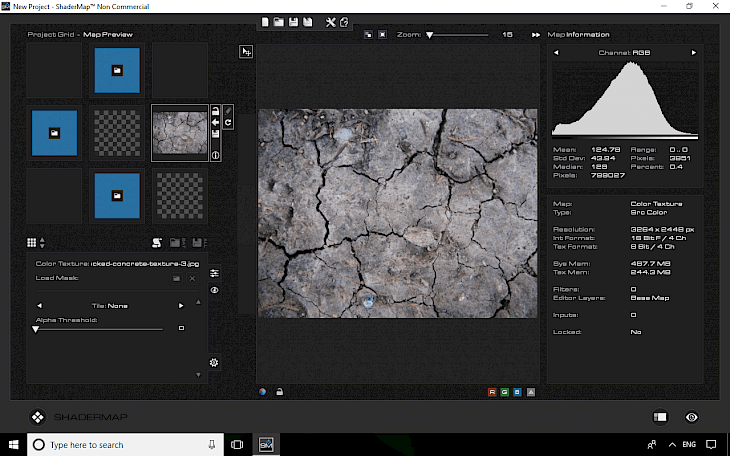Select the checkered cell in bottom-right grid

[180, 196]
